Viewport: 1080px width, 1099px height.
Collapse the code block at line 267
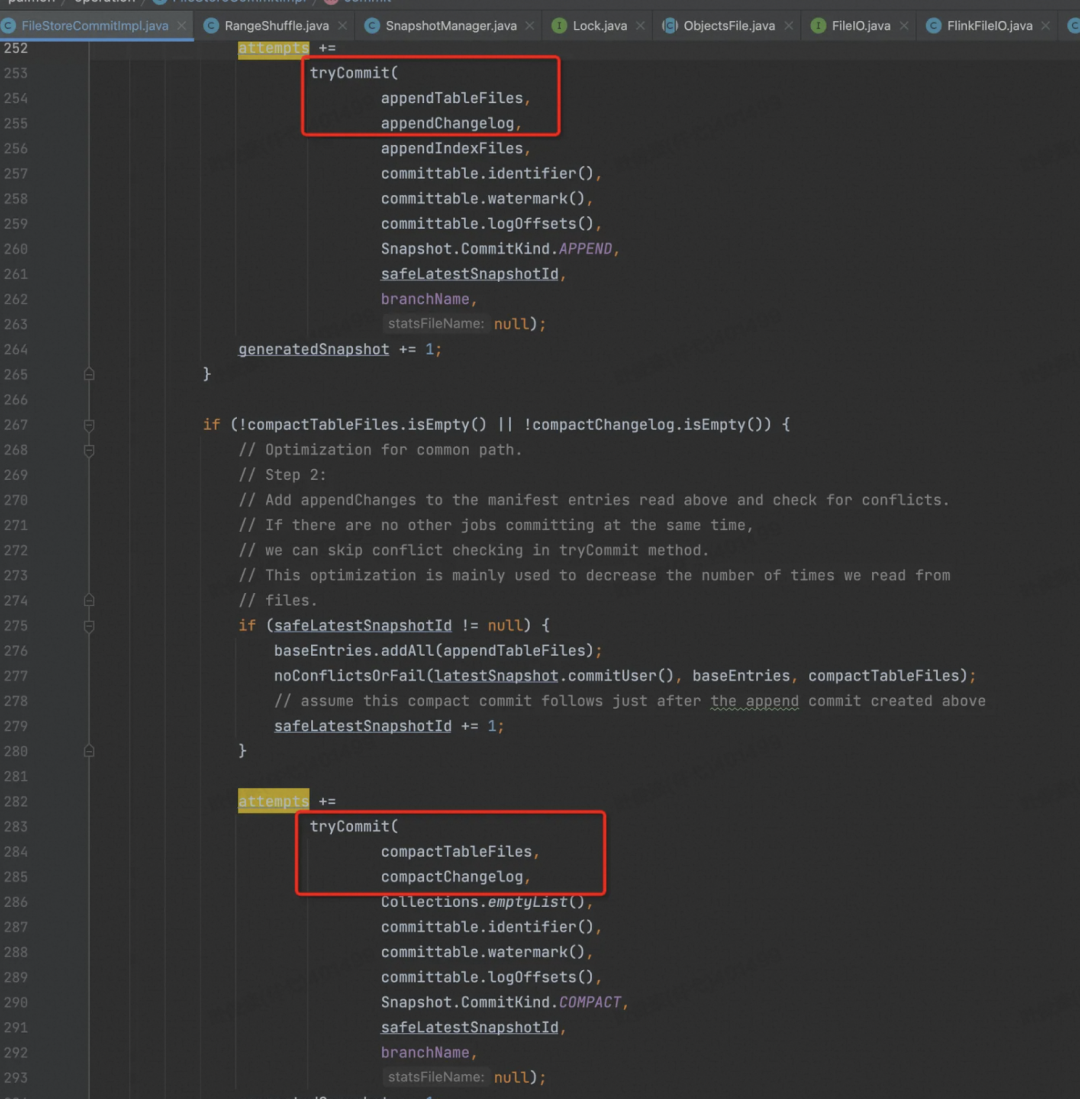tap(89, 425)
